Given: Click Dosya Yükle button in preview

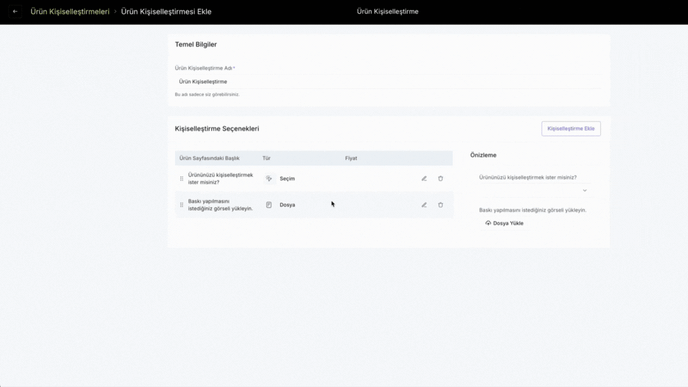Looking at the screenshot, I should 504,223.
